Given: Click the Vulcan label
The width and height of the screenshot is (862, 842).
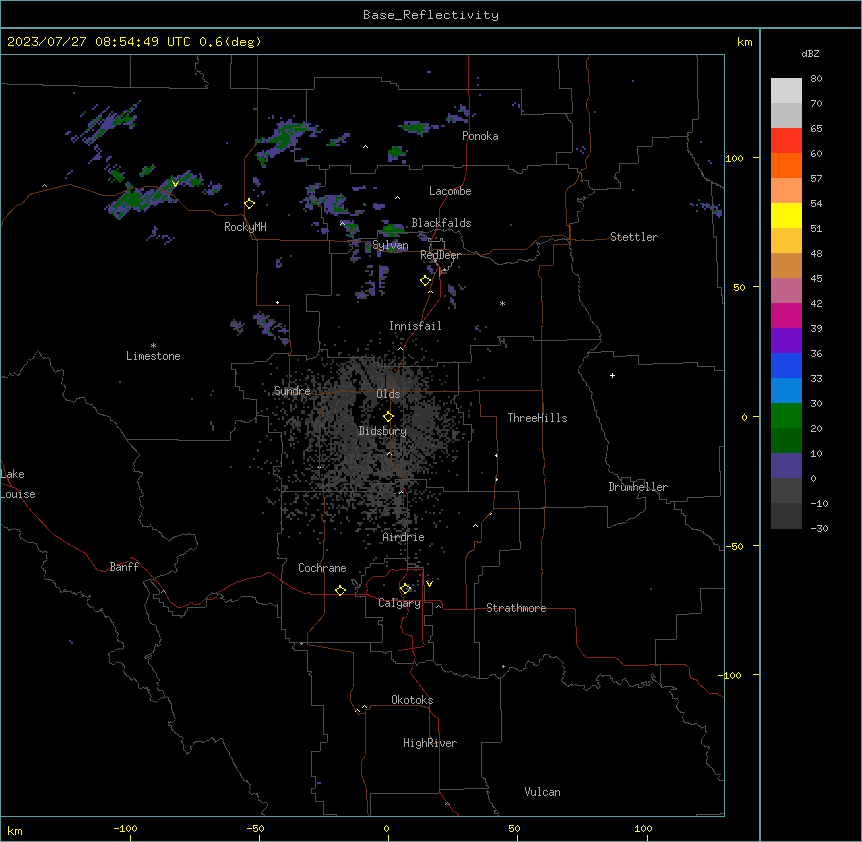Looking at the screenshot, I should click(x=542, y=792).
